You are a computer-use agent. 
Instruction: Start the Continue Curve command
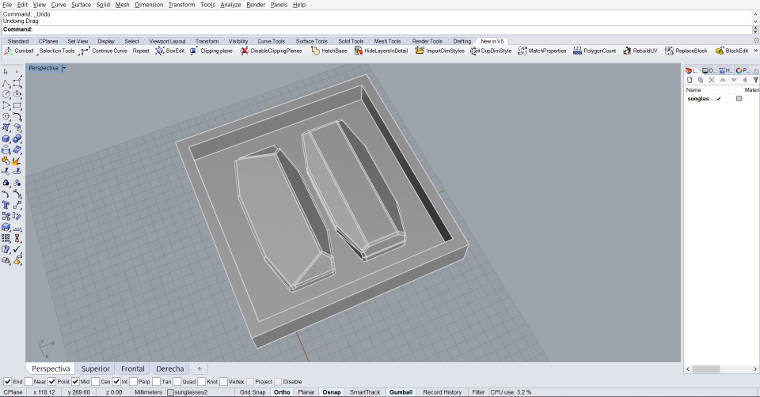(x=104, y=51)
